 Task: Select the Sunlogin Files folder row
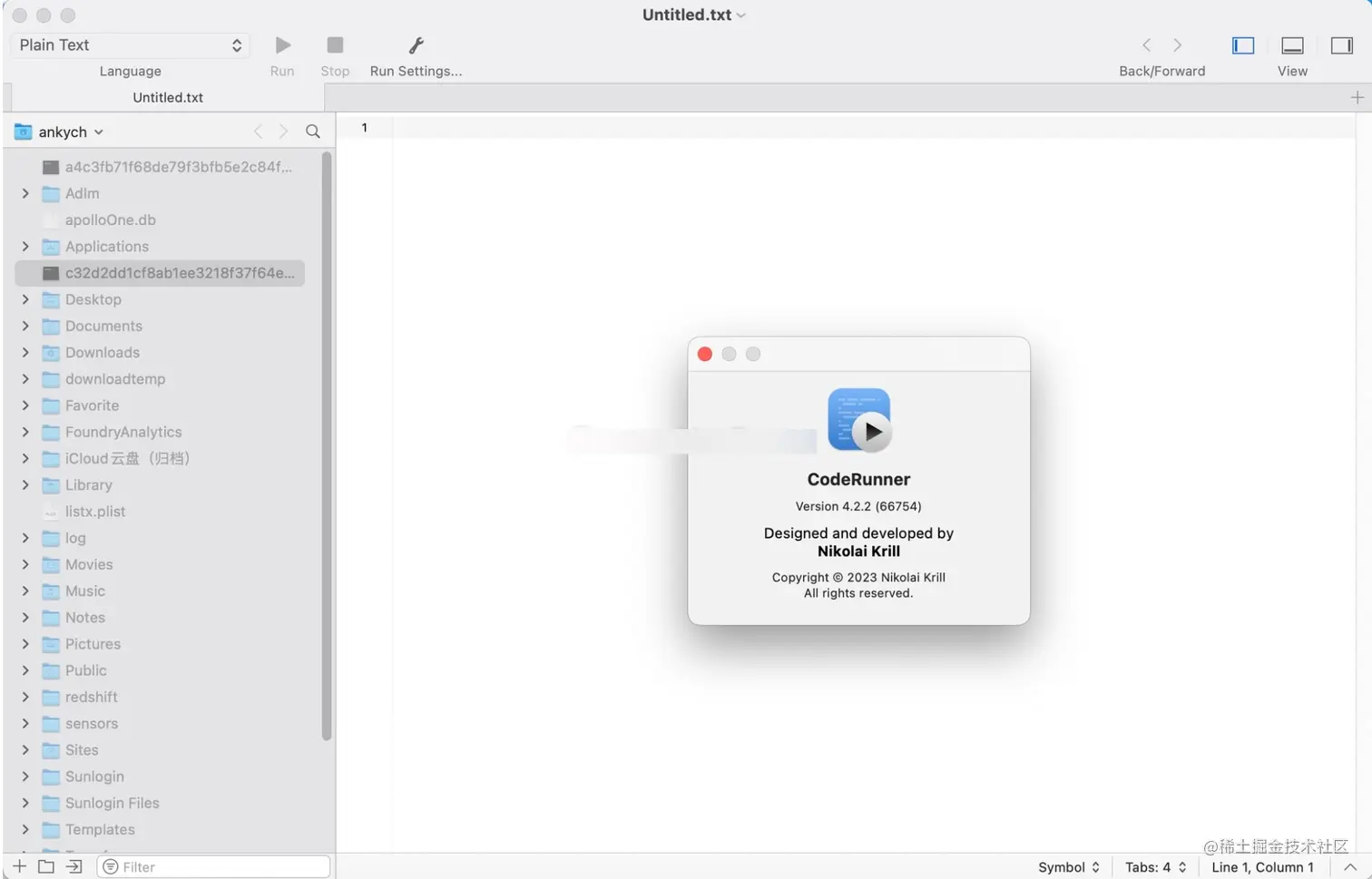pos(160,804)
